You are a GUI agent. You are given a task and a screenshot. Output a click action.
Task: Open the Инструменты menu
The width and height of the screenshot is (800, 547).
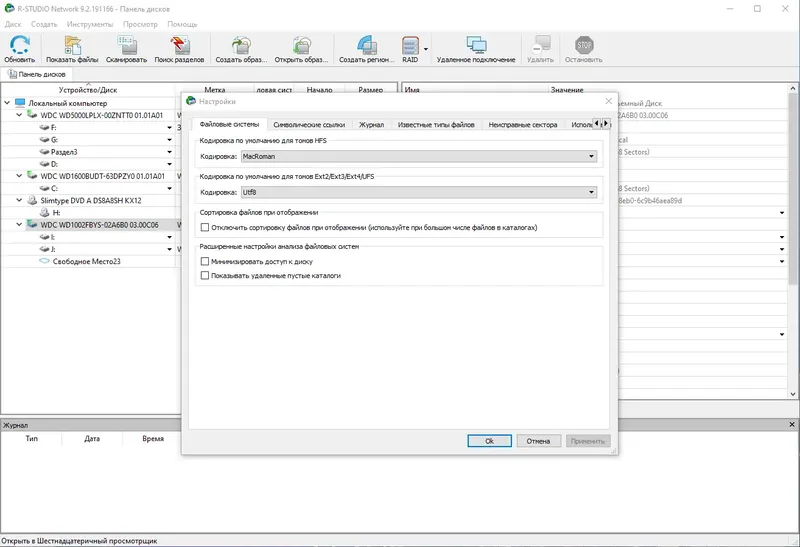pyautogui.click(x=90, y=24)
